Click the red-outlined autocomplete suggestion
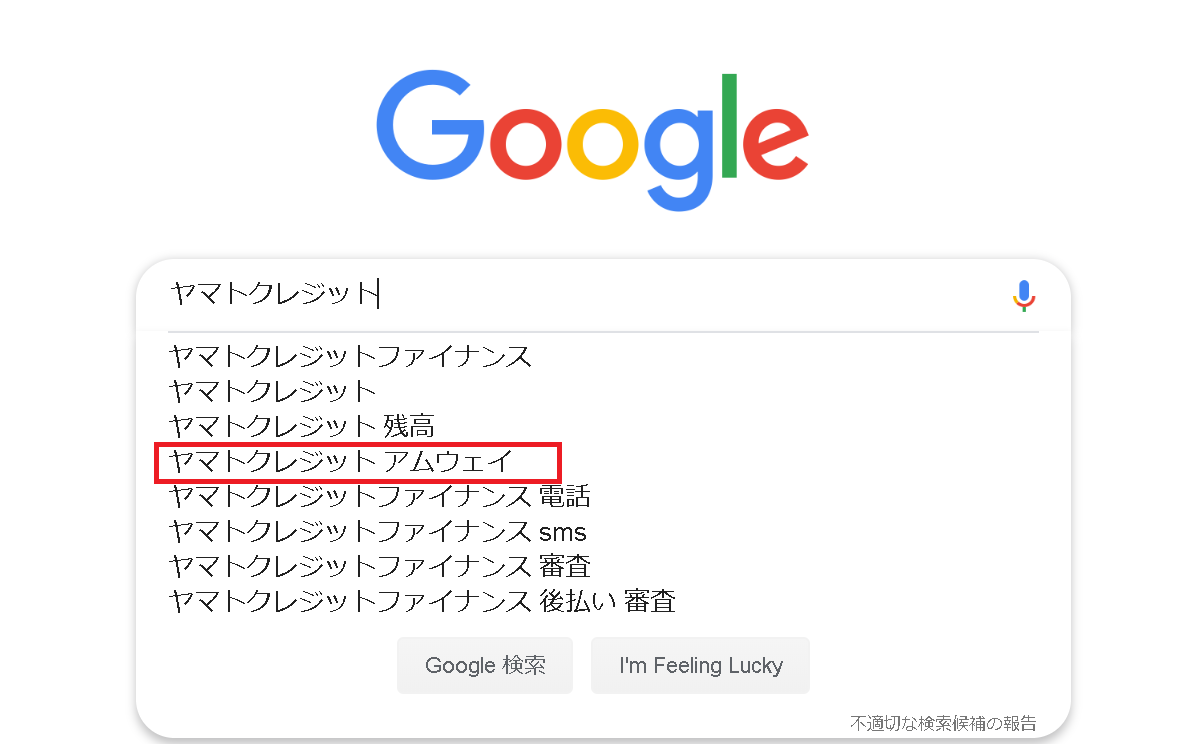The width and height of the screenshot is (1200, 744). (341, 461)
